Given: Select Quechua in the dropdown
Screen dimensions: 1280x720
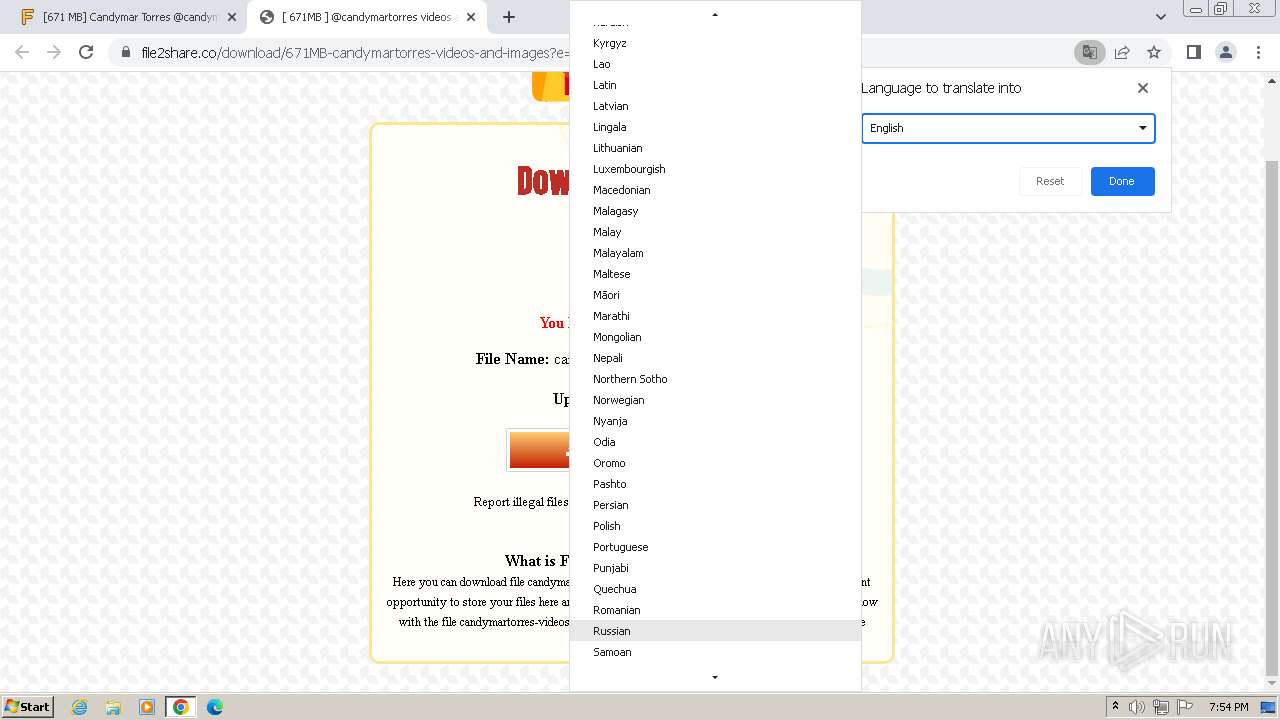Looking at the screenshot, I should pos(715,589).
